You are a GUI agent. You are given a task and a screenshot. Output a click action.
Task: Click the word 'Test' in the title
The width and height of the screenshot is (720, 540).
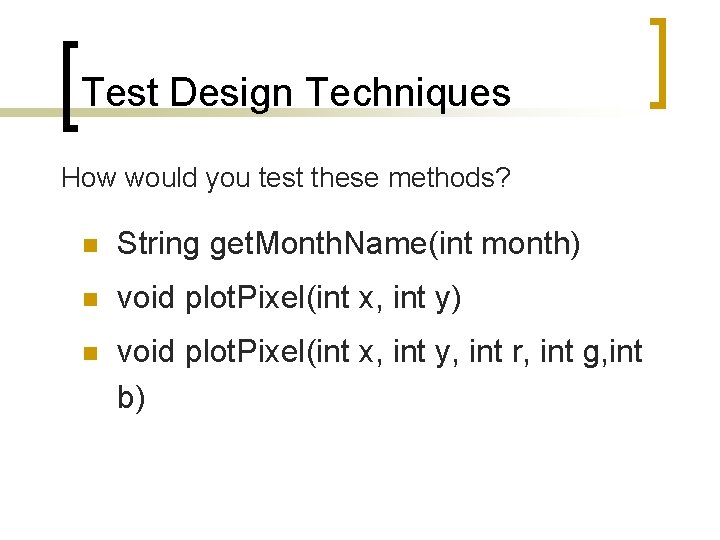tap(120, 92)
